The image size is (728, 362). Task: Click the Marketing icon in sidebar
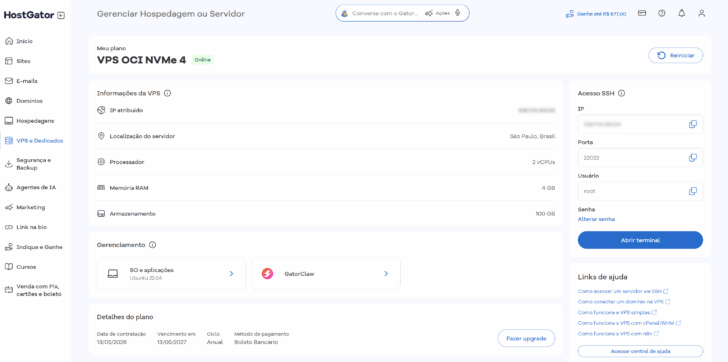coord(8,207)
